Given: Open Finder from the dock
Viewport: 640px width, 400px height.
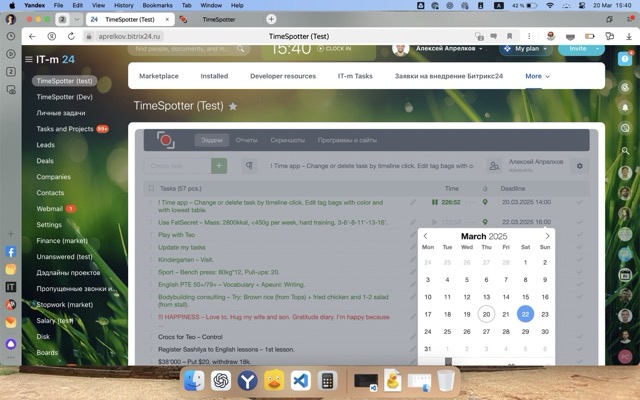Looking at the screenshot, I should (194, 381).
